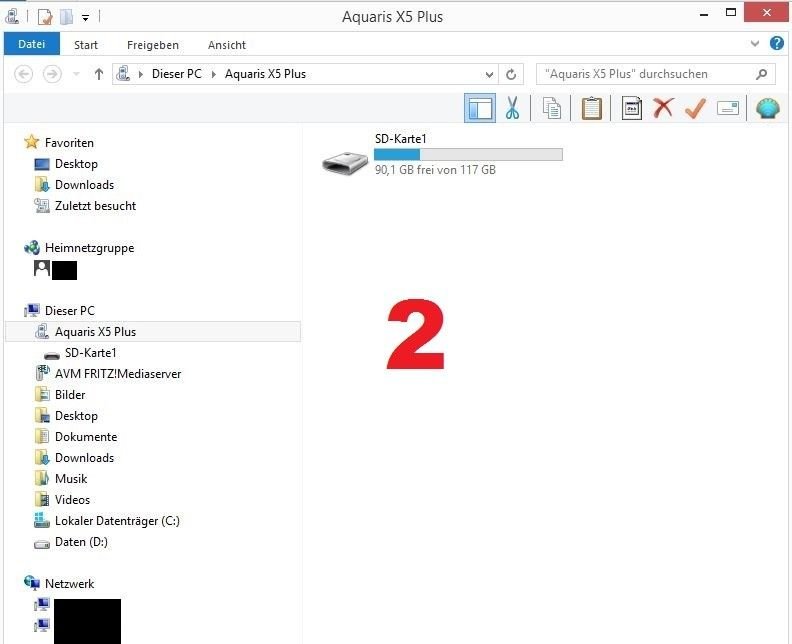Screen dimensions: 792x644
Task: Click the Copy pages icon in toolbar
Action: click(x=552, y=108)
